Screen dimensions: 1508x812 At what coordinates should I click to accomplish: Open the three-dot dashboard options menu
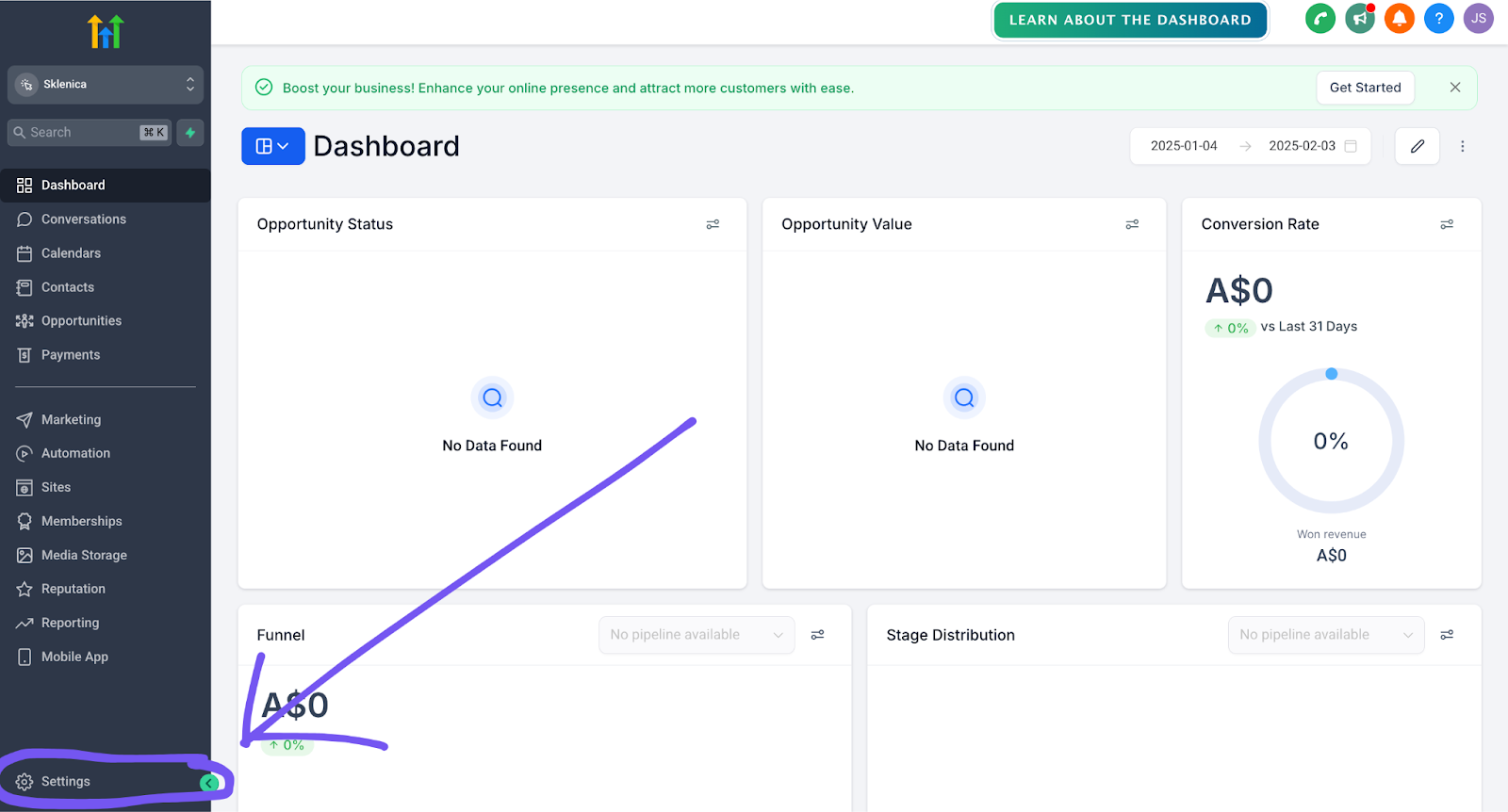tap(1463, 146)
